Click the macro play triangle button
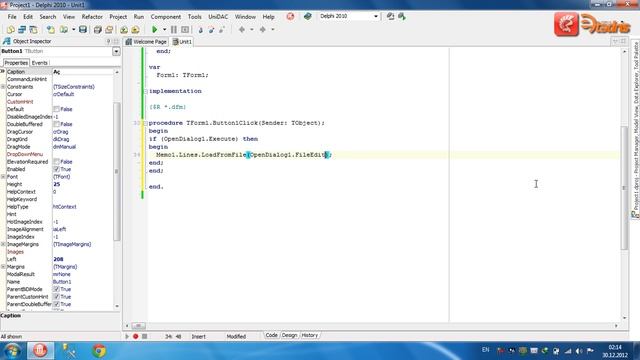 tap(127, 336)
